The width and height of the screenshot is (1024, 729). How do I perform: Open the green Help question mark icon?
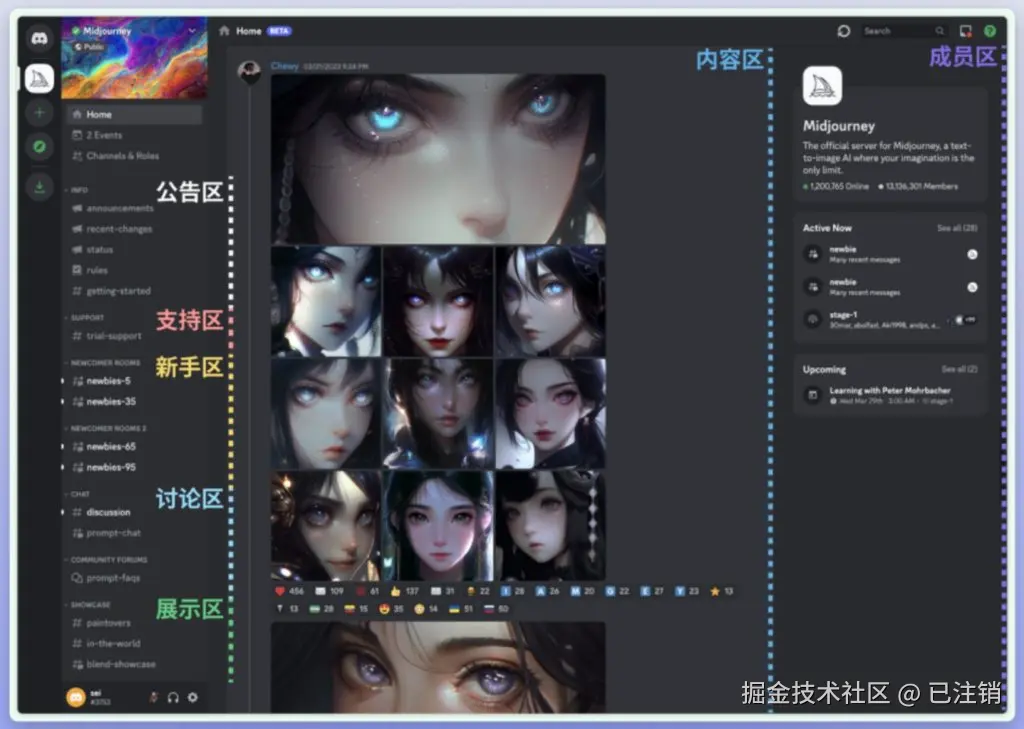tap(990, 31)
